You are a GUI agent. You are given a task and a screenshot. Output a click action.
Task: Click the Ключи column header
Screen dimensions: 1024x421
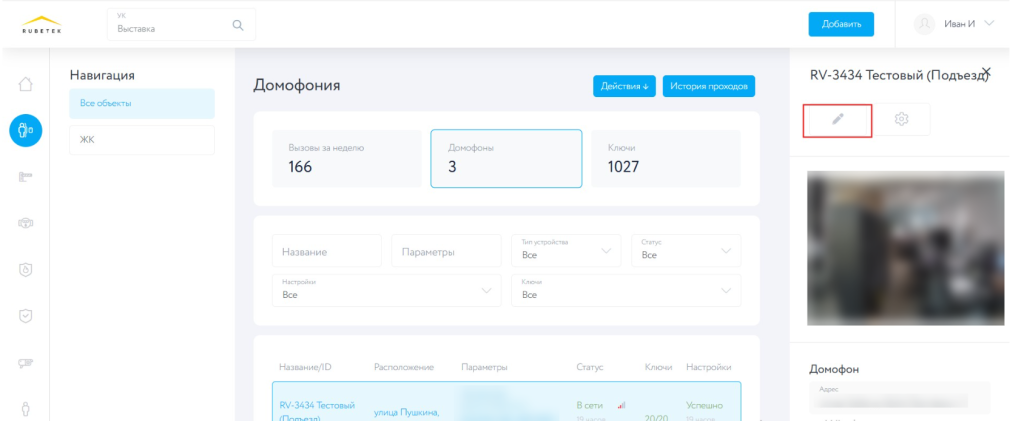pos(658,367)
